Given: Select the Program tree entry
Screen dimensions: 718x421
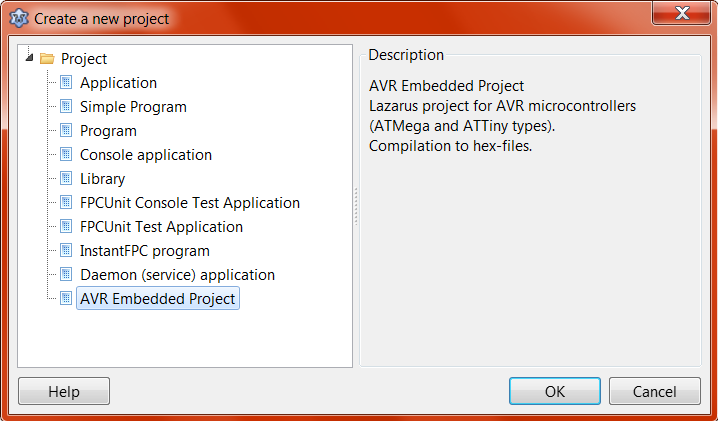Looking at the screenshot, I should (108, 131).
